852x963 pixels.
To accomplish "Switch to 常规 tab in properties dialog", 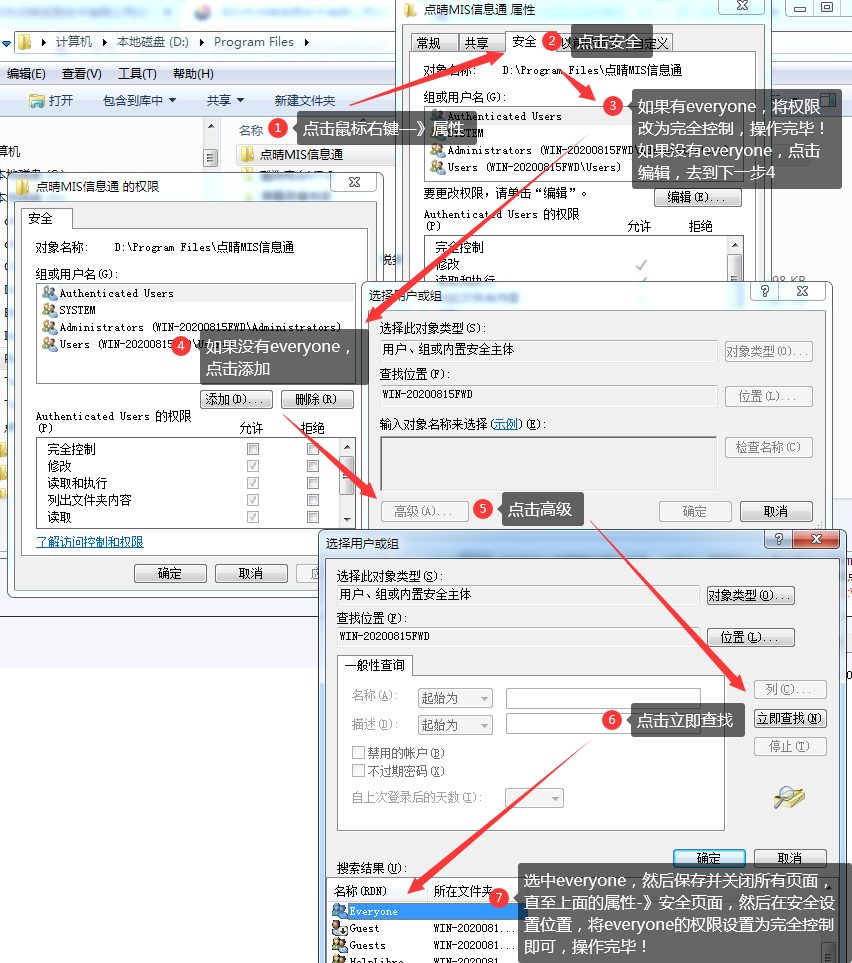I will click(x=434, y=43).
